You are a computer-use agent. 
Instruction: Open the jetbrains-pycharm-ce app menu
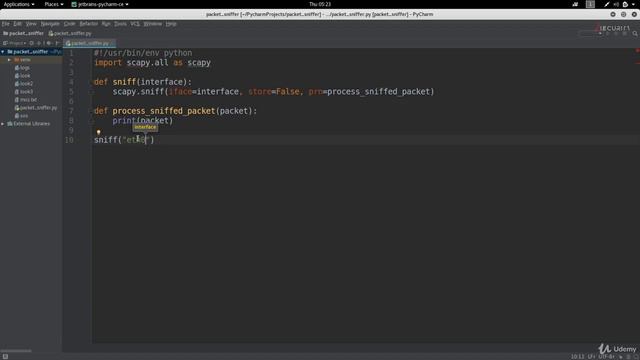(100, 4)
